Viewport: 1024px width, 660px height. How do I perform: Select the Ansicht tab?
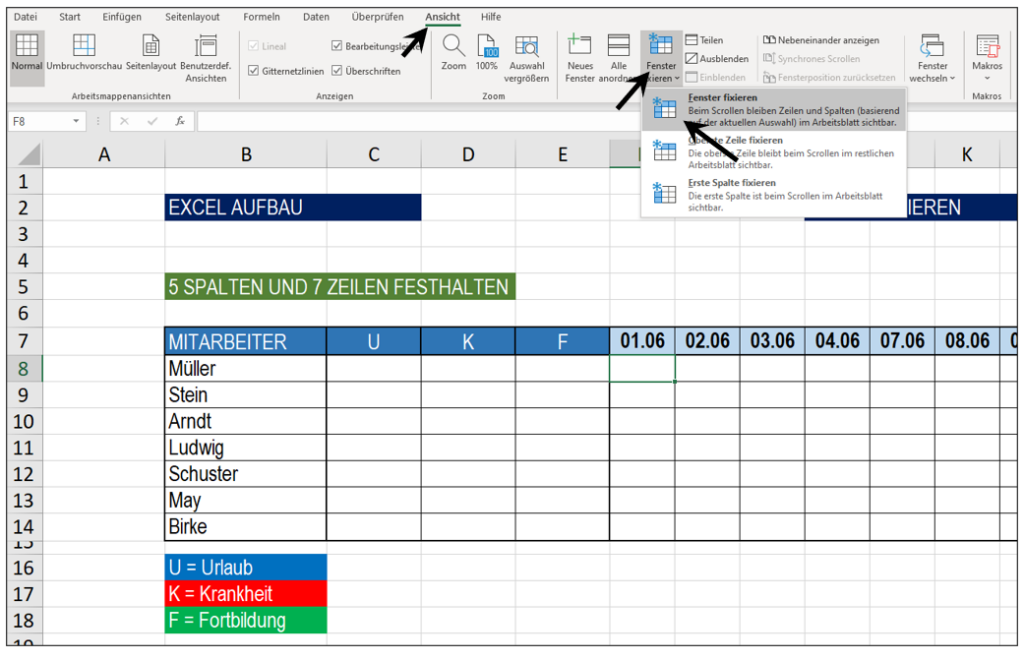(x=443, y=17)
